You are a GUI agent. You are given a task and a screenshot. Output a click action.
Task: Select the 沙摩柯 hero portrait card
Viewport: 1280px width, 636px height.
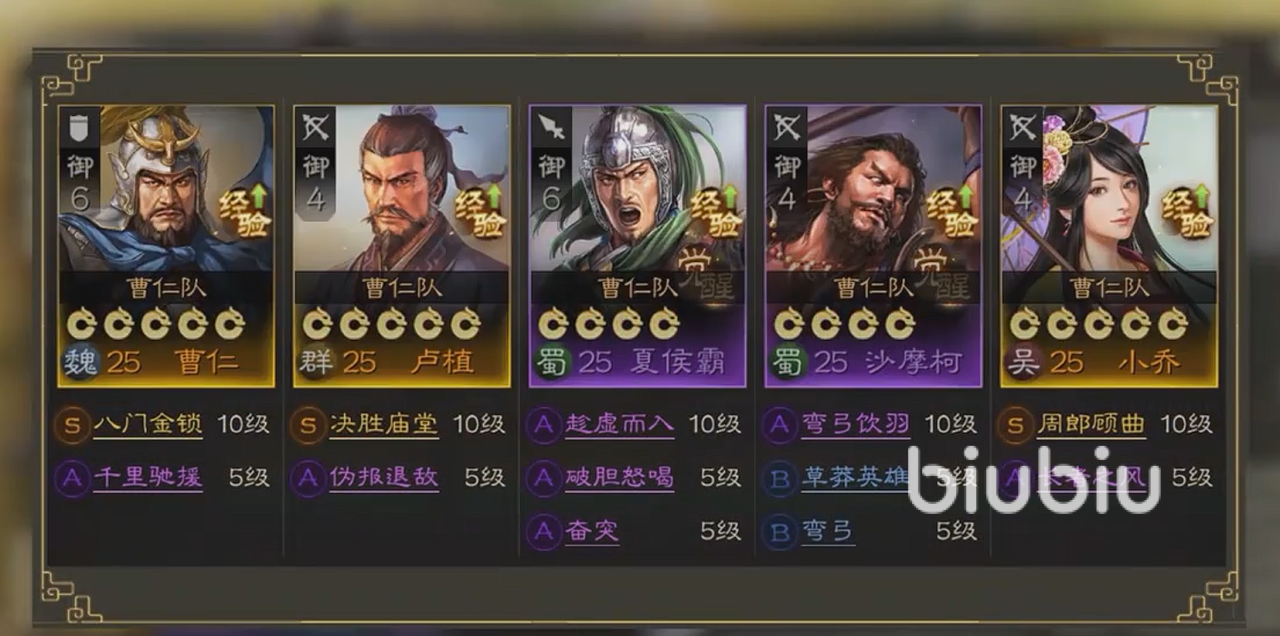click(873, 246)
